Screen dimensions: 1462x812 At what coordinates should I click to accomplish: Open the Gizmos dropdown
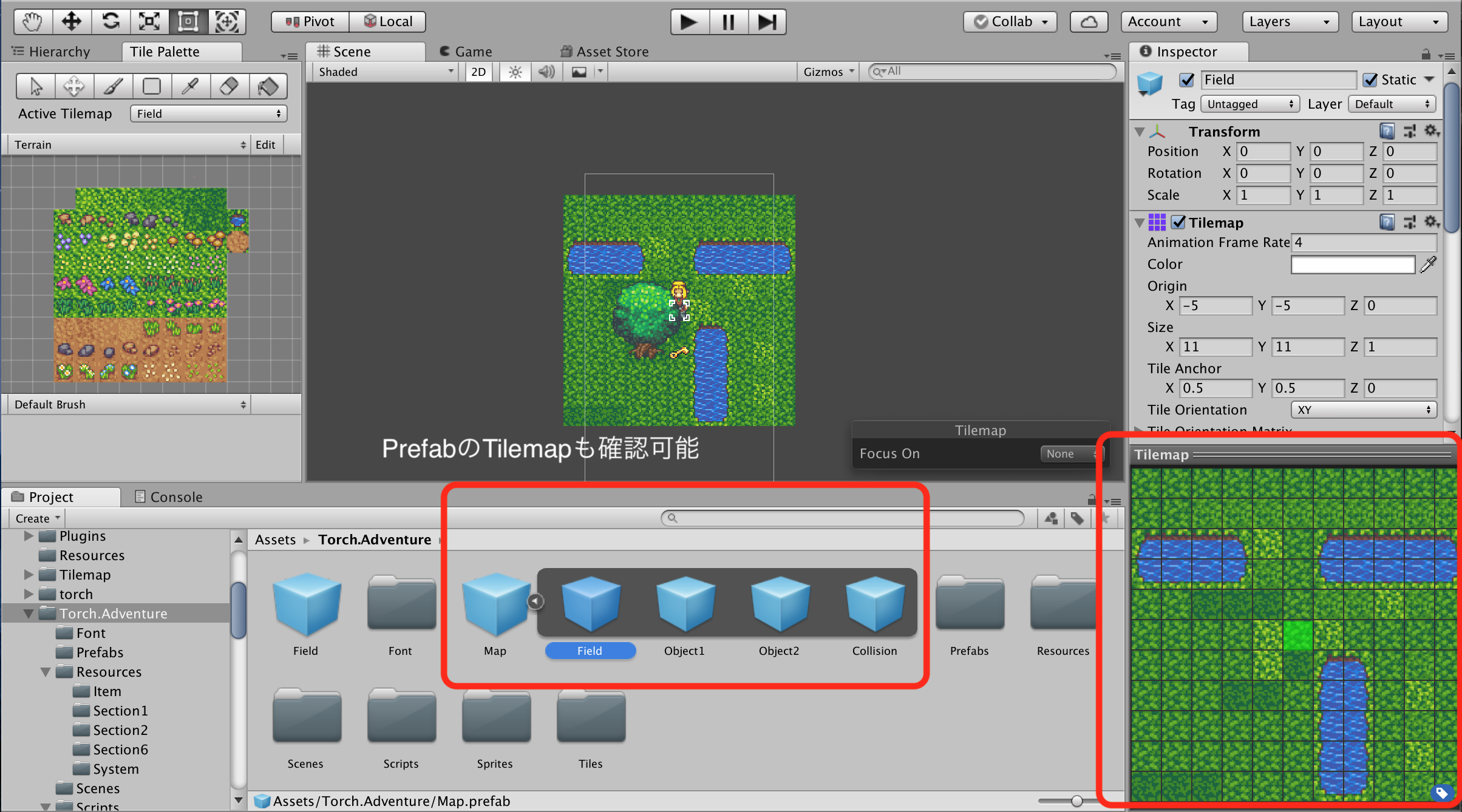click(x=828, y=72)
